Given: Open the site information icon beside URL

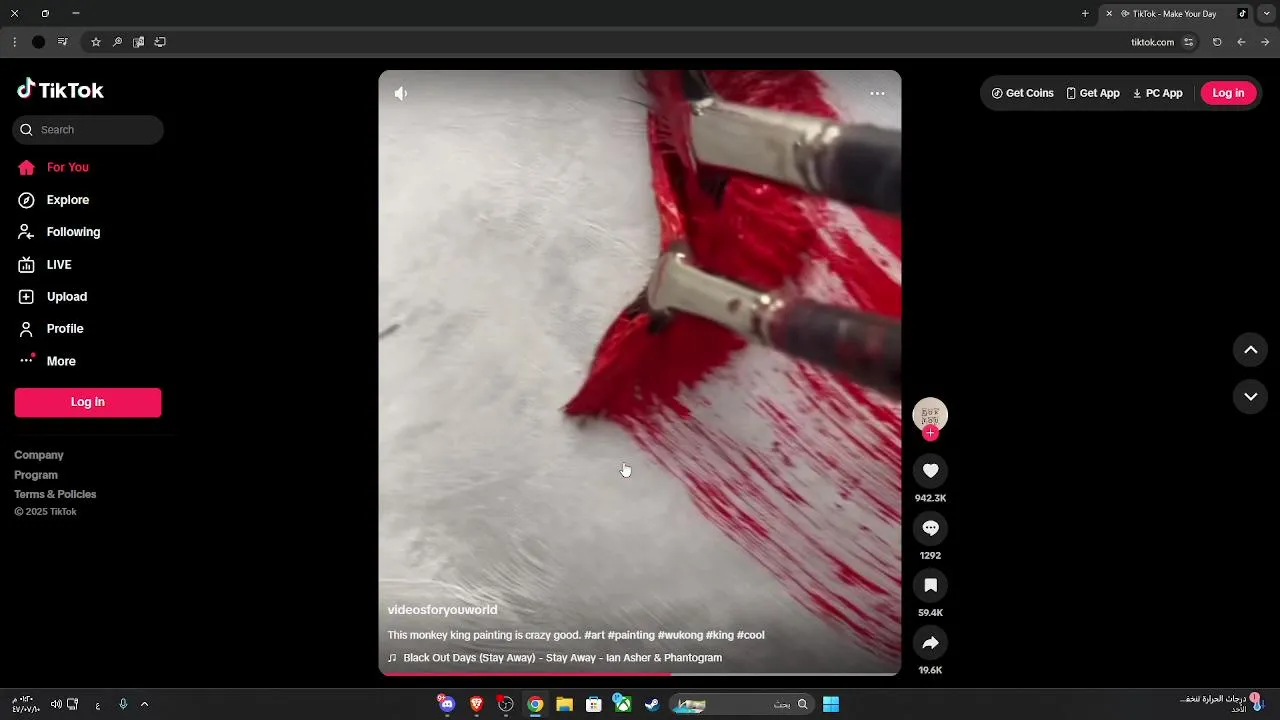Looking at the screenshot, I should 1188,42.
